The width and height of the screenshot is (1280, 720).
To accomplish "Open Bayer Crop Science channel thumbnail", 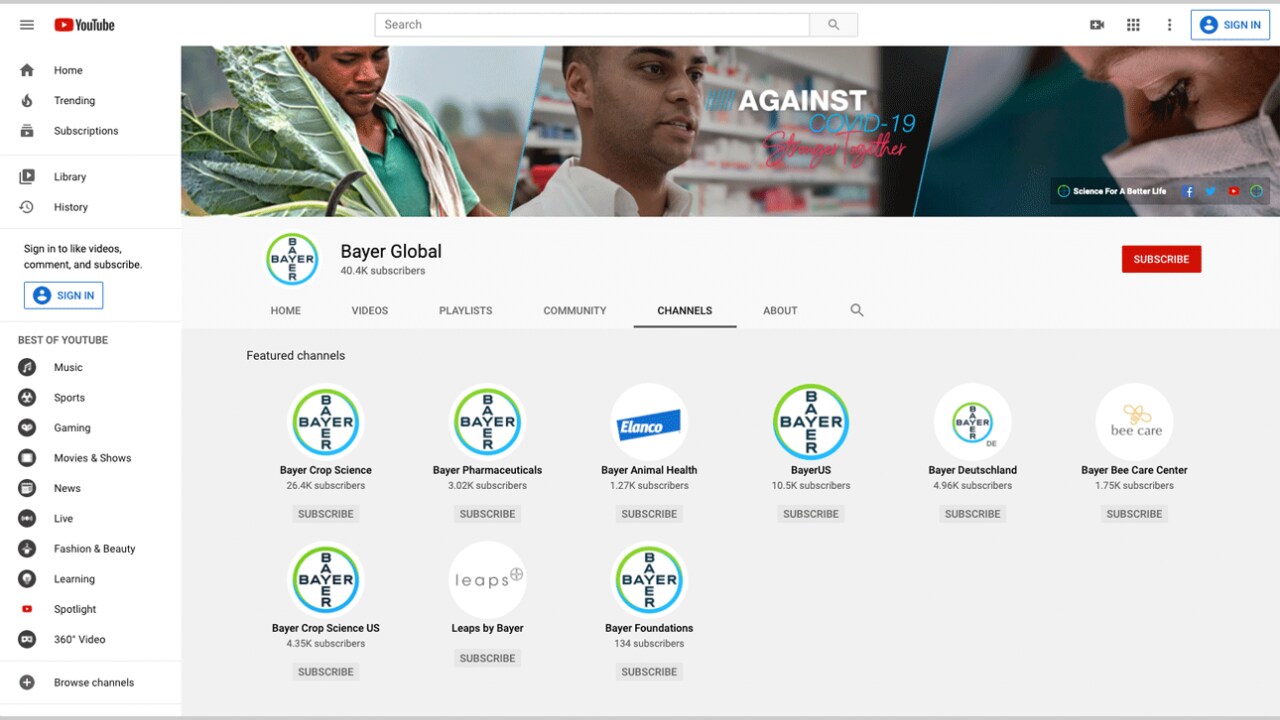I will (326, 422).
